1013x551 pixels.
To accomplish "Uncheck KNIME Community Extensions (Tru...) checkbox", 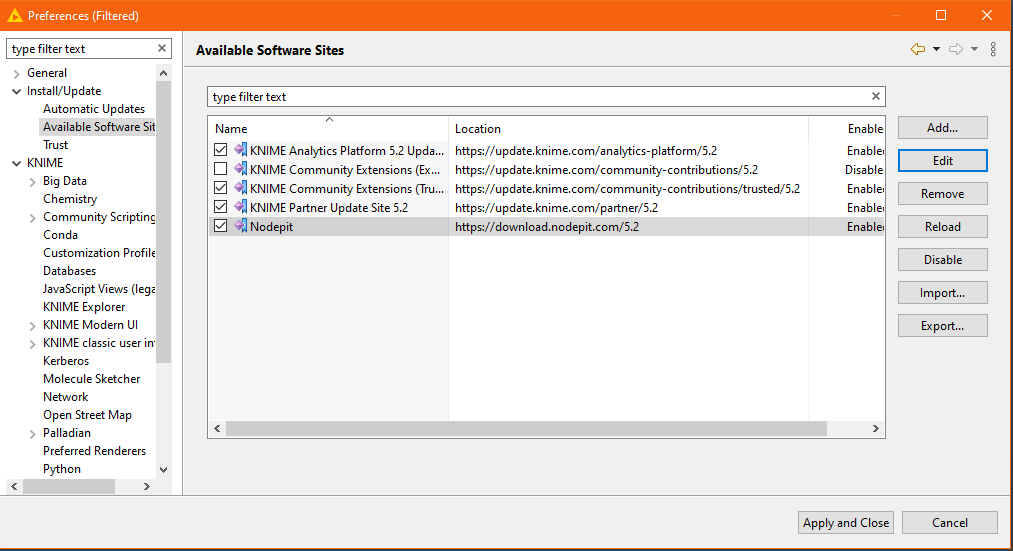I will [x=220, y=188].
